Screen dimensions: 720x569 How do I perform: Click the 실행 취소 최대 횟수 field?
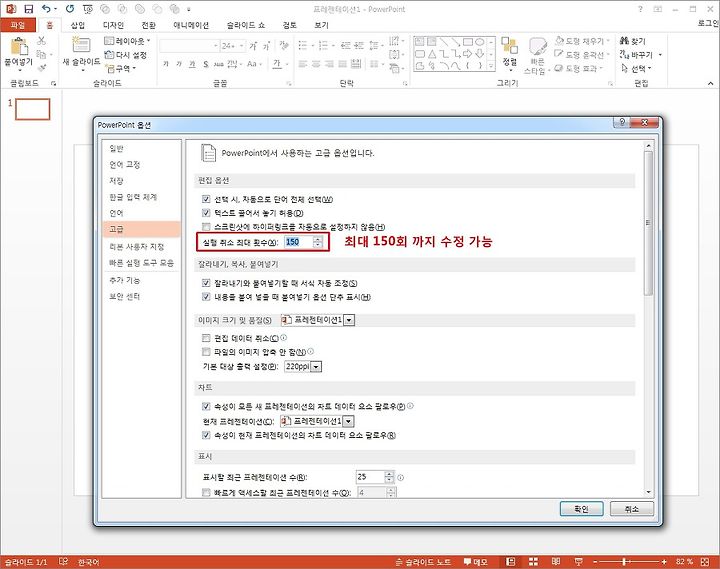(x=299, y=242)
